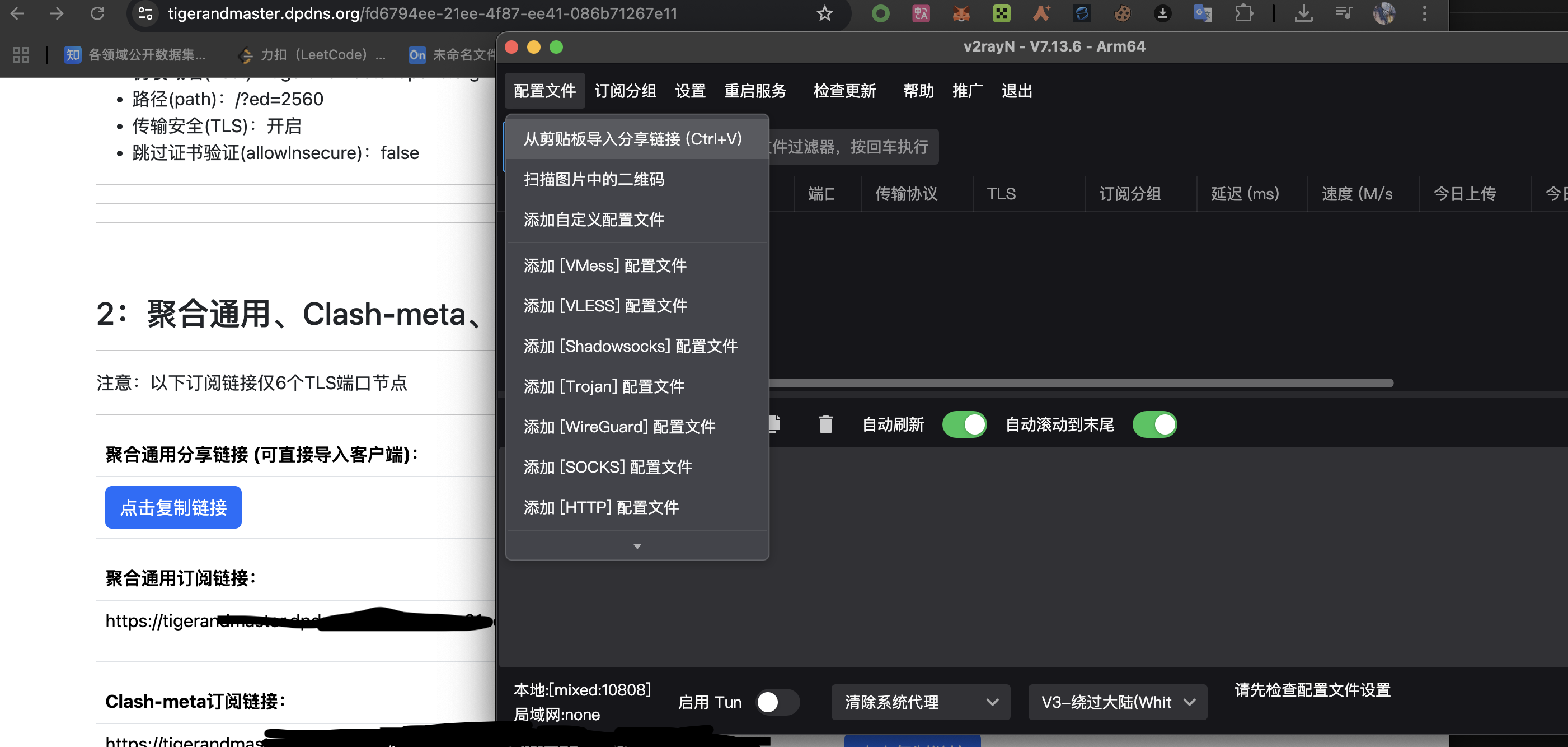Image resolution: width=1568 pixels, height=747 pixels.
Task: Select 添加 [HTTP] 配置文件
Action: 637,507
